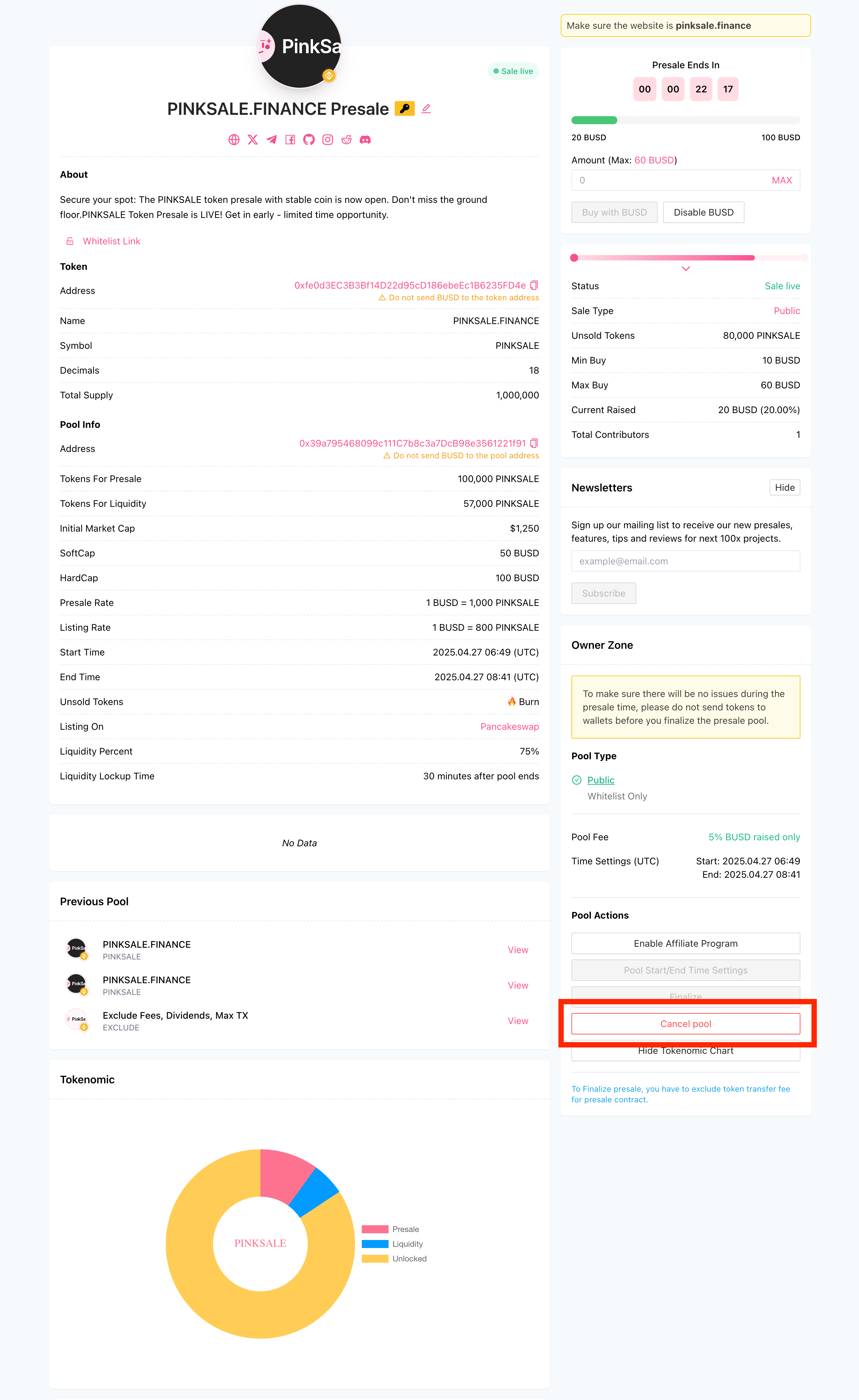The height and width of the screenshot is (1400, 859).
Task: Click MAX in the amount field
Action: (x=781, y=180)
